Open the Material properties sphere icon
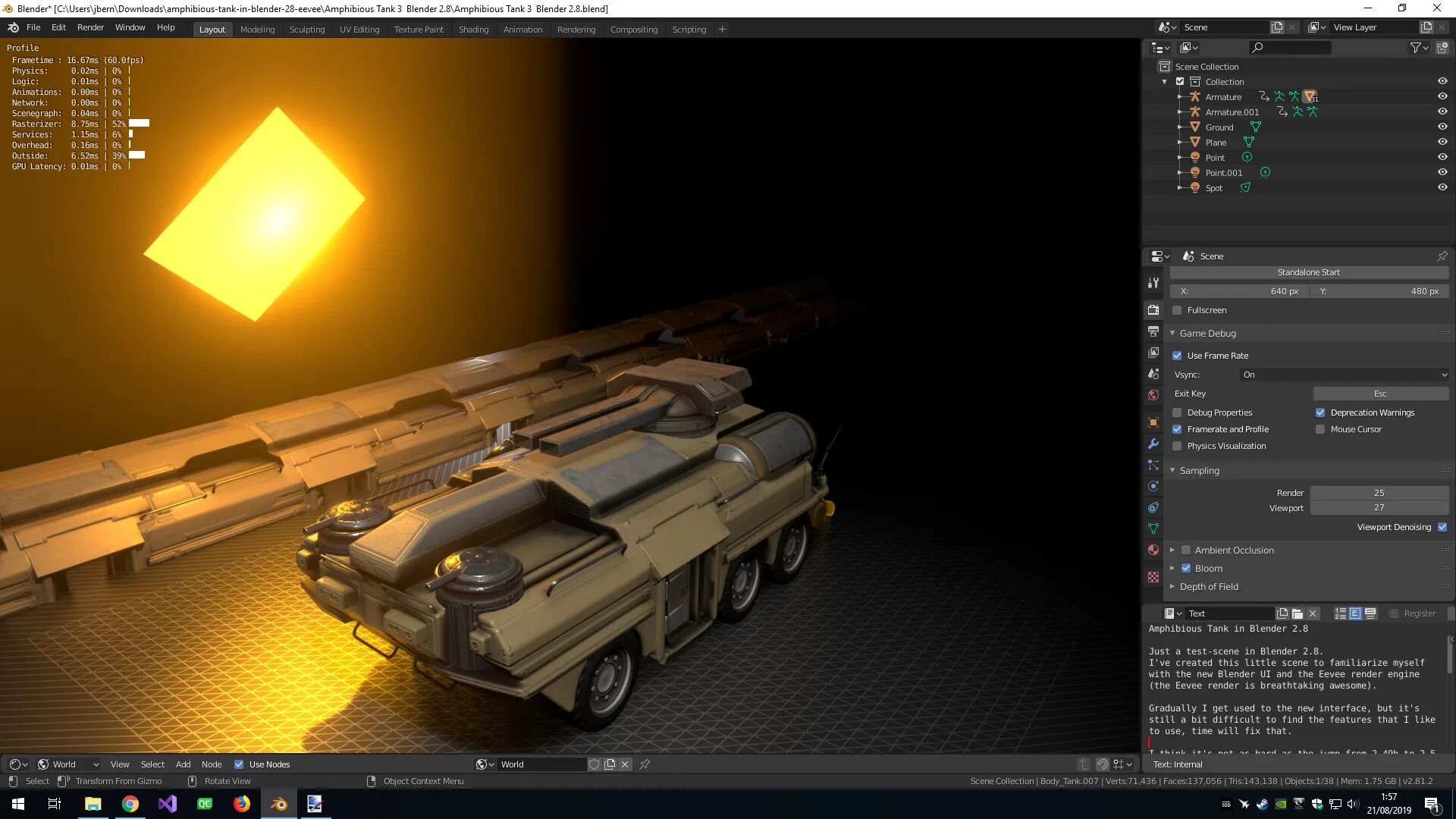The width and height of the screenshot is (1456, 819). click(1153, 551)
